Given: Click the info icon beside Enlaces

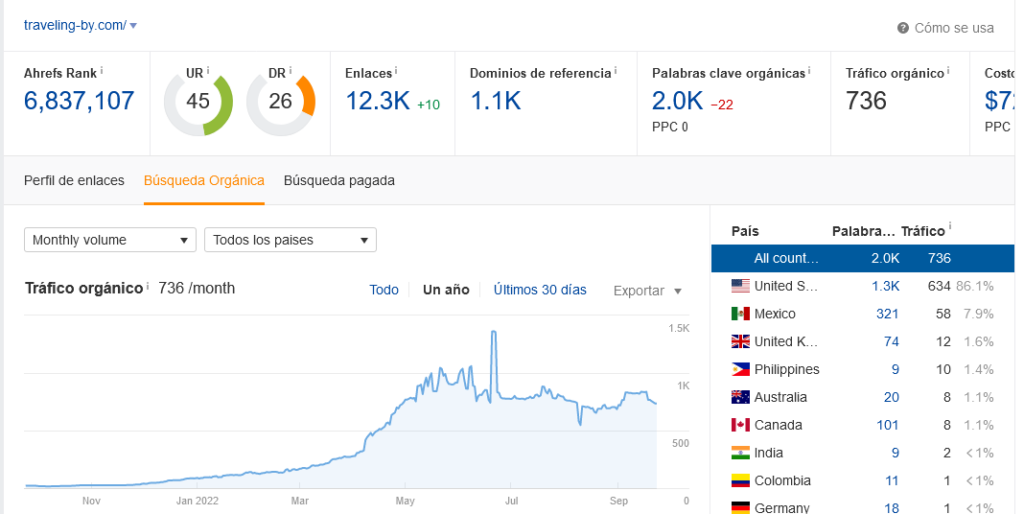Looking at the screenshot, I should click(396, 70).
